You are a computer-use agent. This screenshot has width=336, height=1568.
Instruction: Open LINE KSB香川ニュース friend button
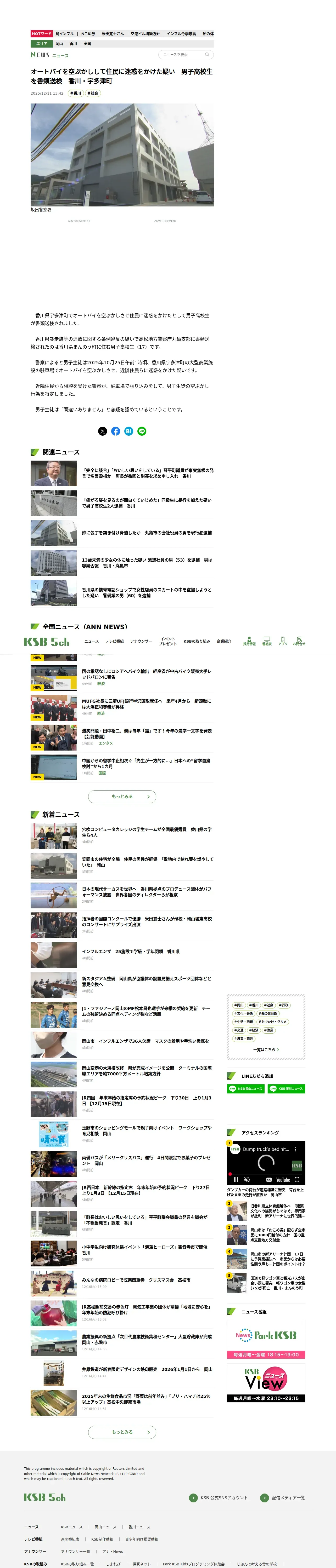[x=286, y=1088]
